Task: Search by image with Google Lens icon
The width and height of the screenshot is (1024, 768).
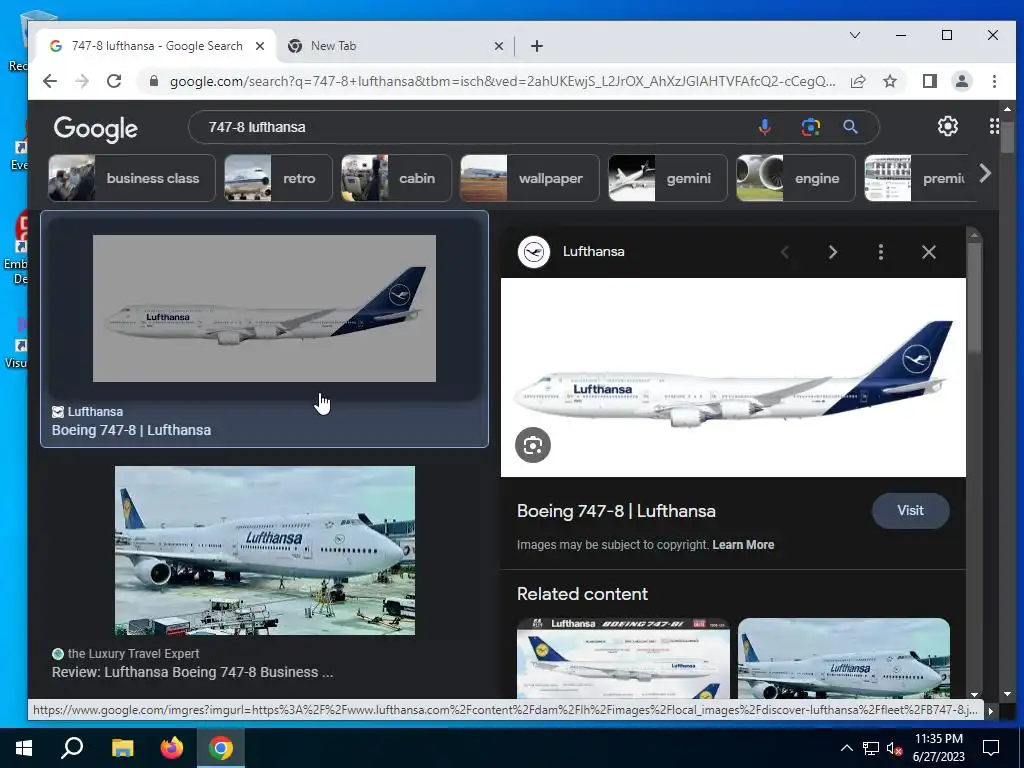Action: tap(810, 127)
